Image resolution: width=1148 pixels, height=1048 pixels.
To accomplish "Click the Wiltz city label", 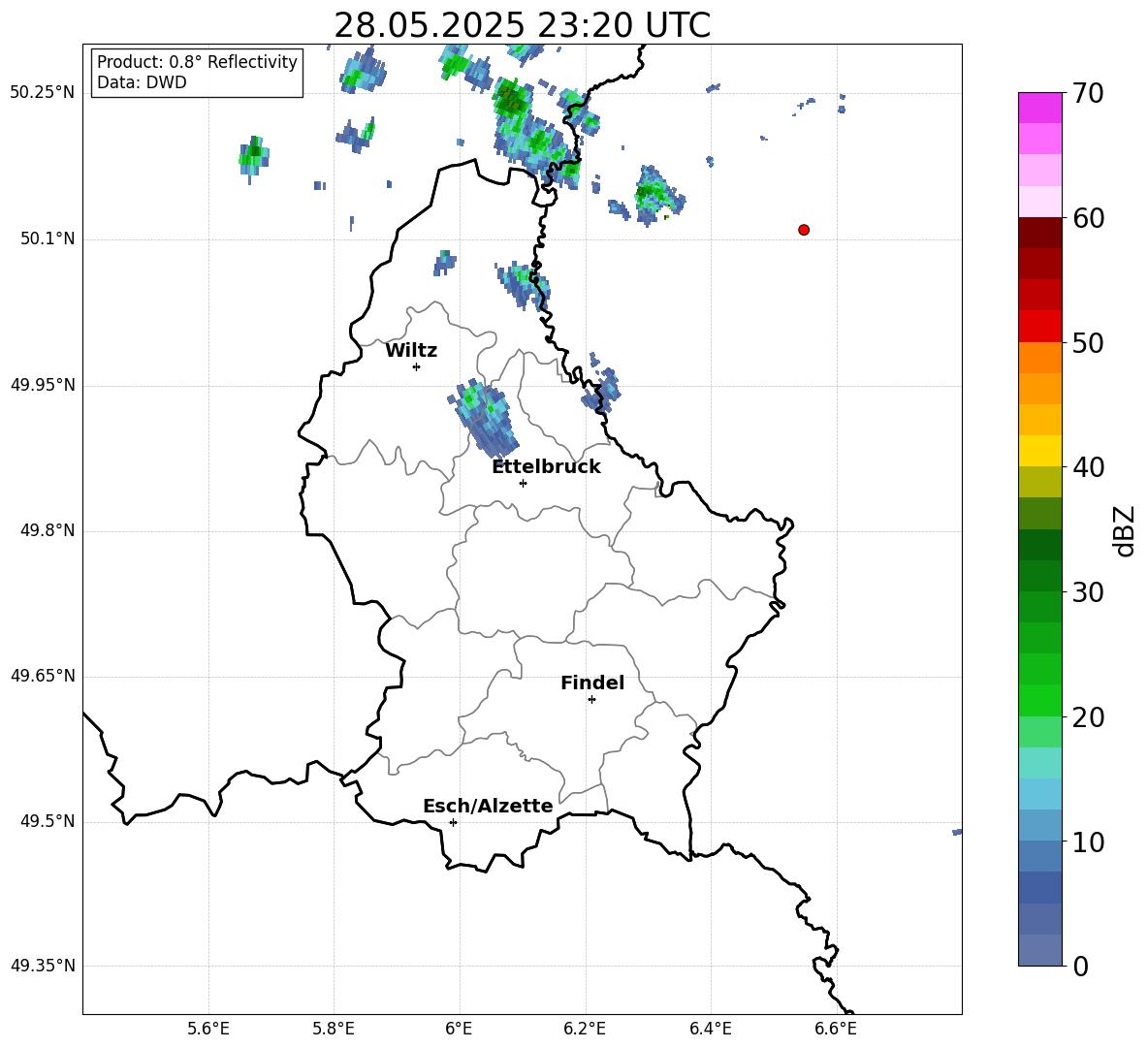I will 411,351.
